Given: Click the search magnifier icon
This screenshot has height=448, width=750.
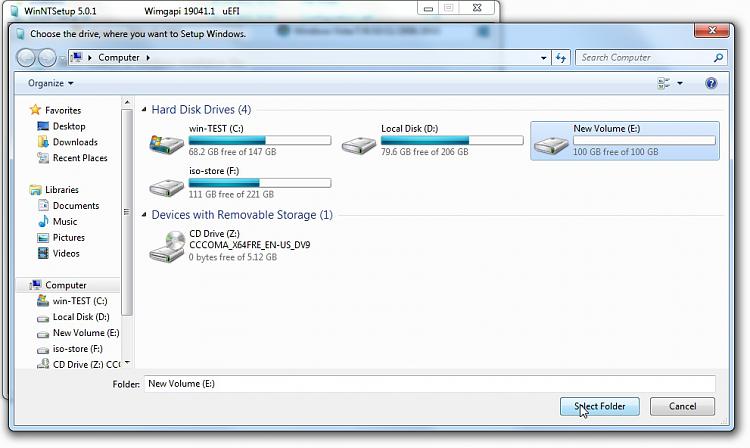Looking at the screenshot, I should 718,58.
